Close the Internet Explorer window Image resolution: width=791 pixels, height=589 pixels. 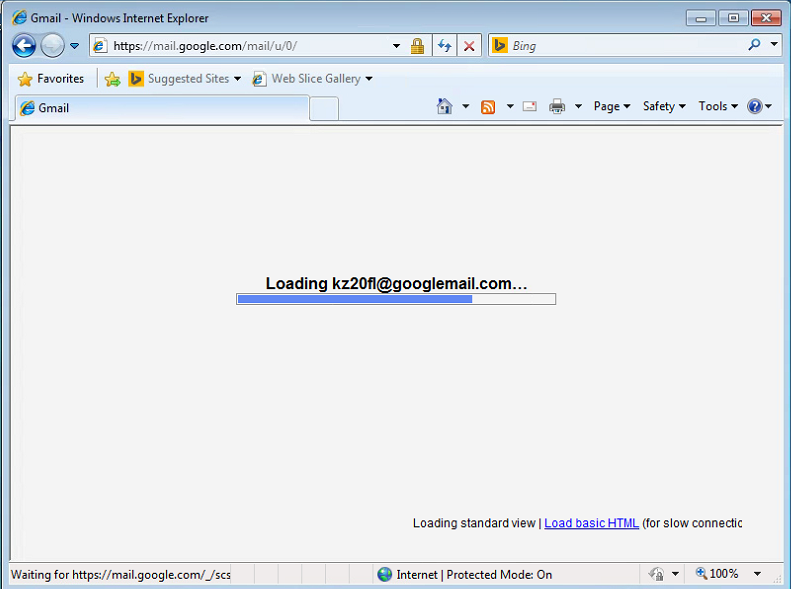(x=766, y=18)
